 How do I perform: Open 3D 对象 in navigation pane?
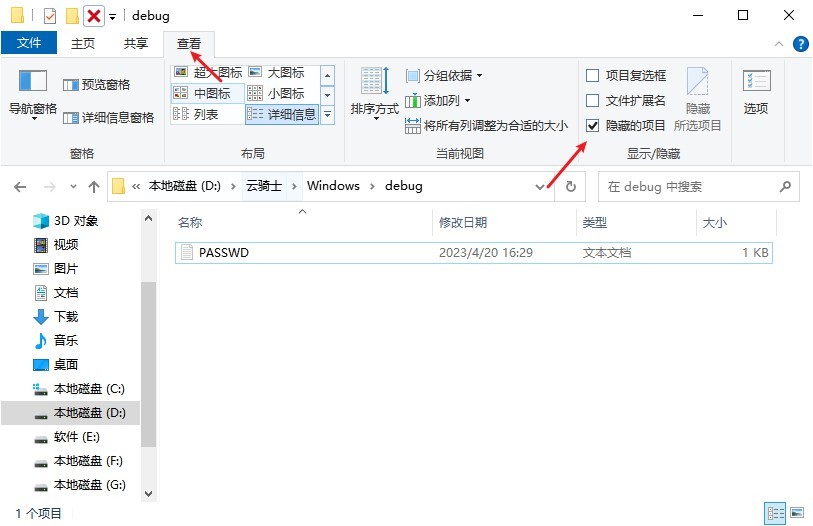click(66, 220)
